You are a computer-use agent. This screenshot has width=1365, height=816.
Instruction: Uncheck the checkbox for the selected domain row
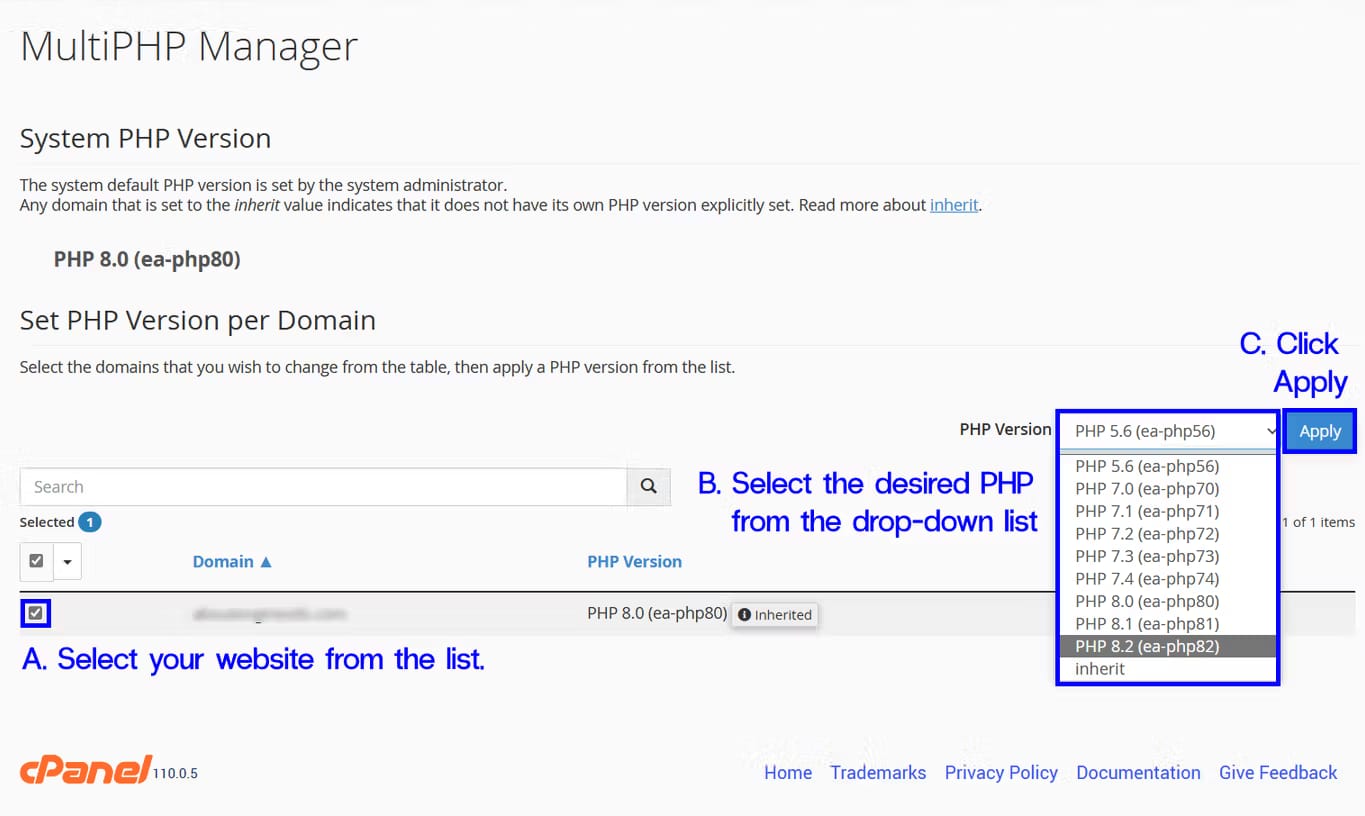(33, 613)
